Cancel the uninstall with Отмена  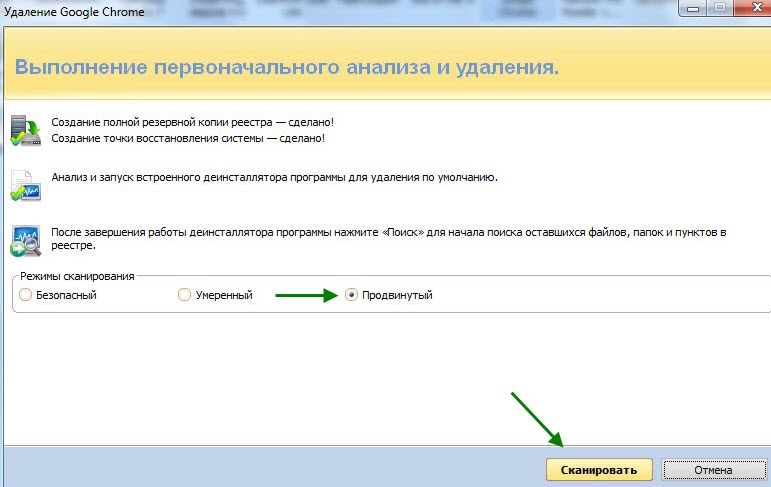pyautogui.click(x=713, y=469)
